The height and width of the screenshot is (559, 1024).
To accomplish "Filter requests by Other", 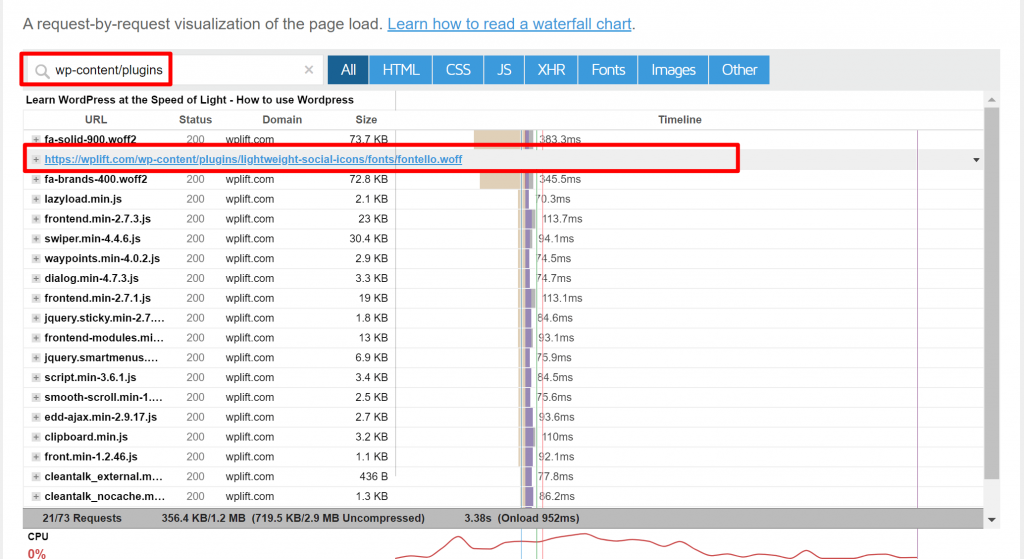I will coord(739,70).
